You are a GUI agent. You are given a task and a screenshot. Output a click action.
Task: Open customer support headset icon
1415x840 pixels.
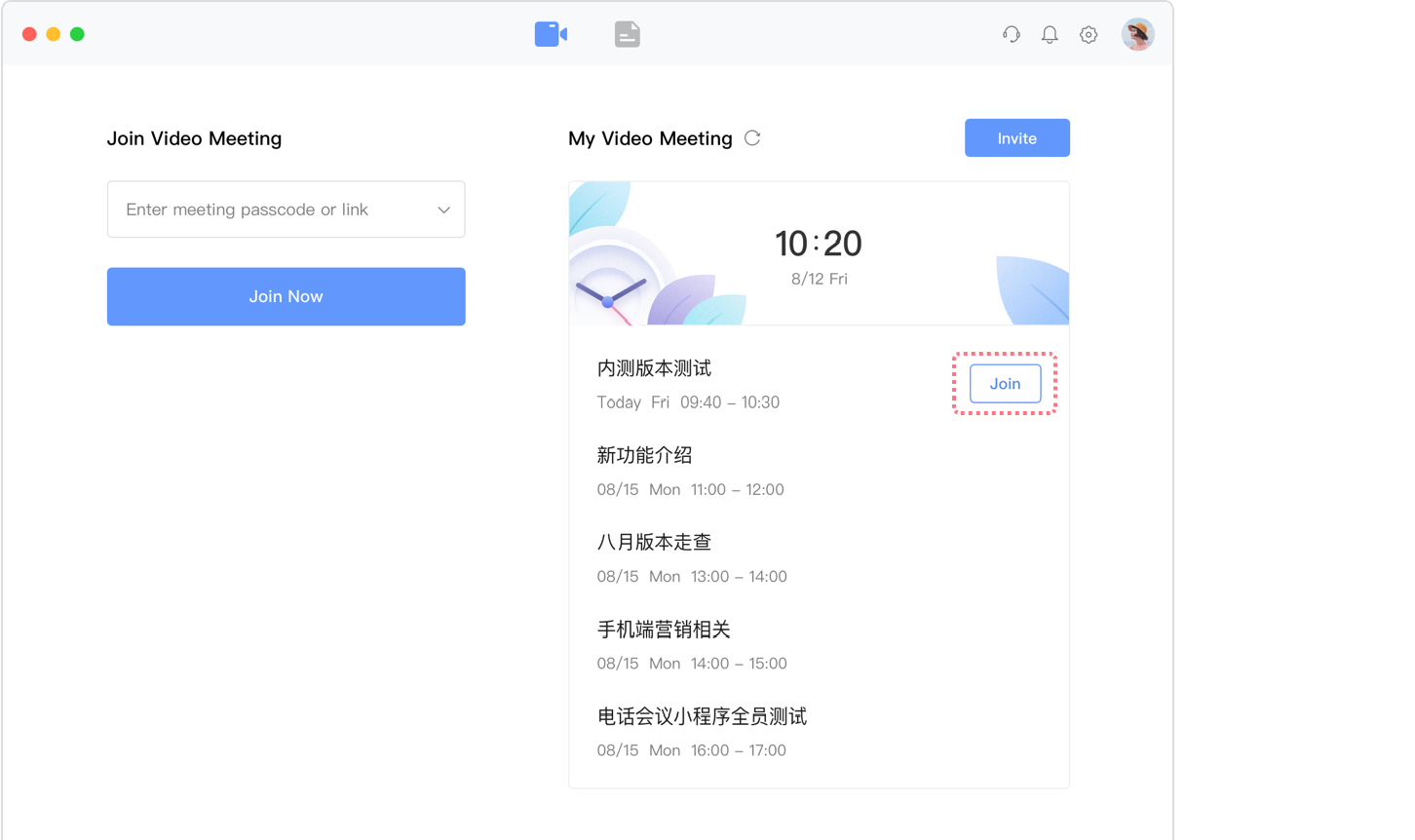pyautogui.click(x=1012, y=34)
